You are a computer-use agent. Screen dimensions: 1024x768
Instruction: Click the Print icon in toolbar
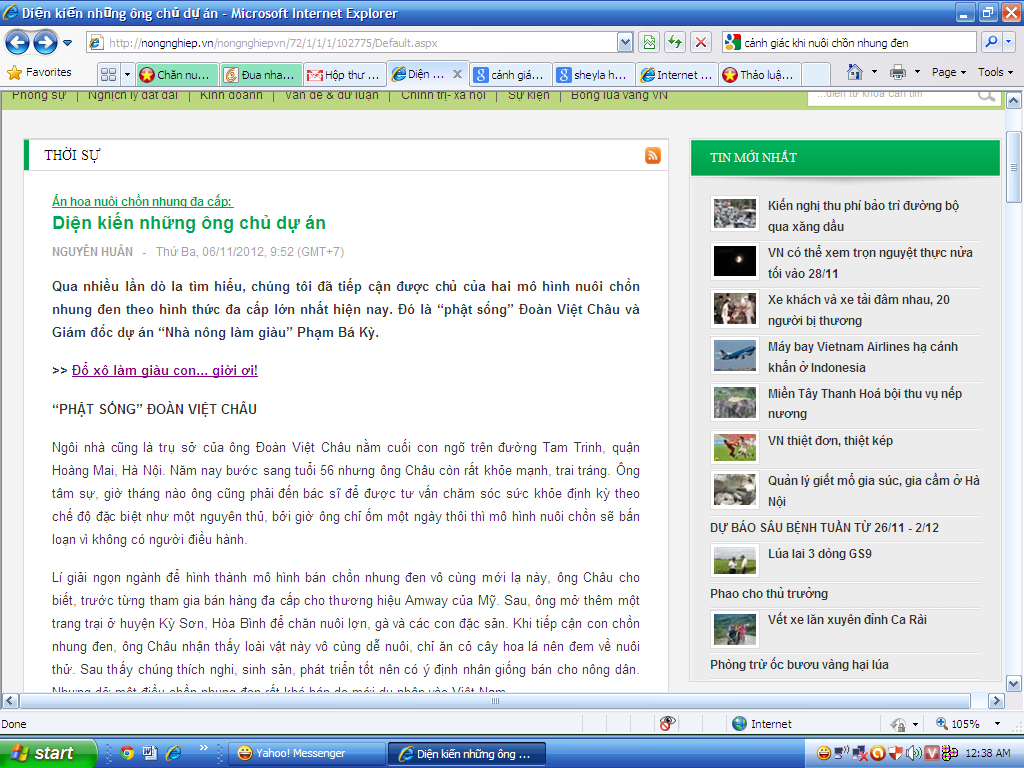pos(898,72)
